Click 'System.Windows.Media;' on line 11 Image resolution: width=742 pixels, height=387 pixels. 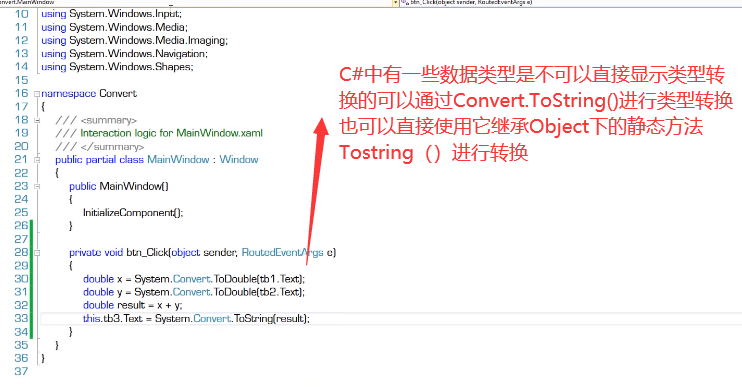click(128, 27)
